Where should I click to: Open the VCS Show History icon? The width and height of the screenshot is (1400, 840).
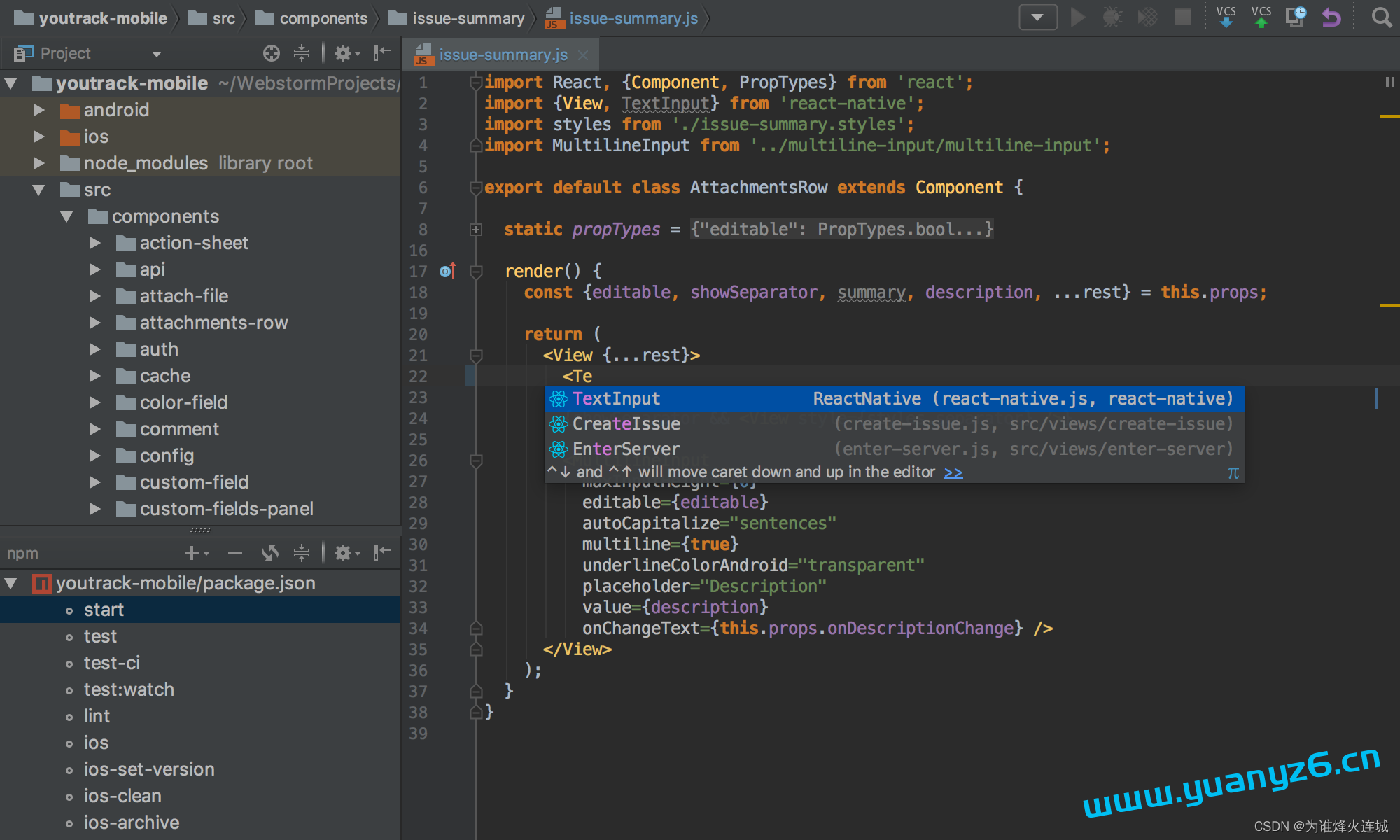click(x=1296, y=17)
